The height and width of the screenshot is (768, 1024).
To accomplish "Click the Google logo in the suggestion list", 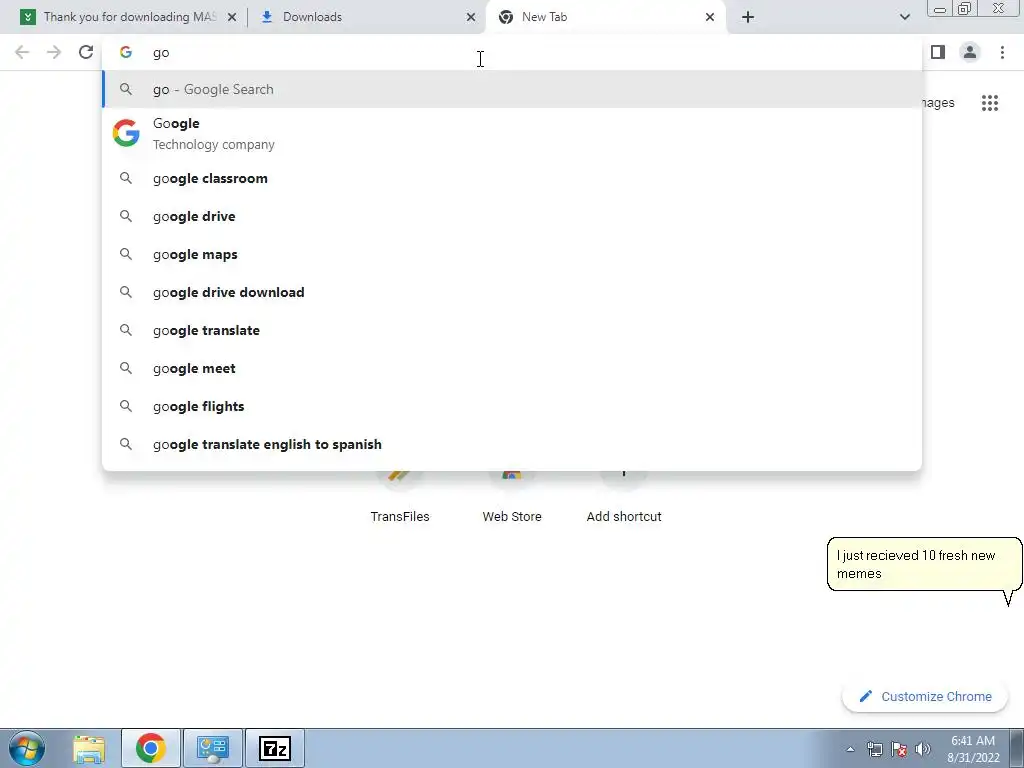I will click(x=126, y=133).
